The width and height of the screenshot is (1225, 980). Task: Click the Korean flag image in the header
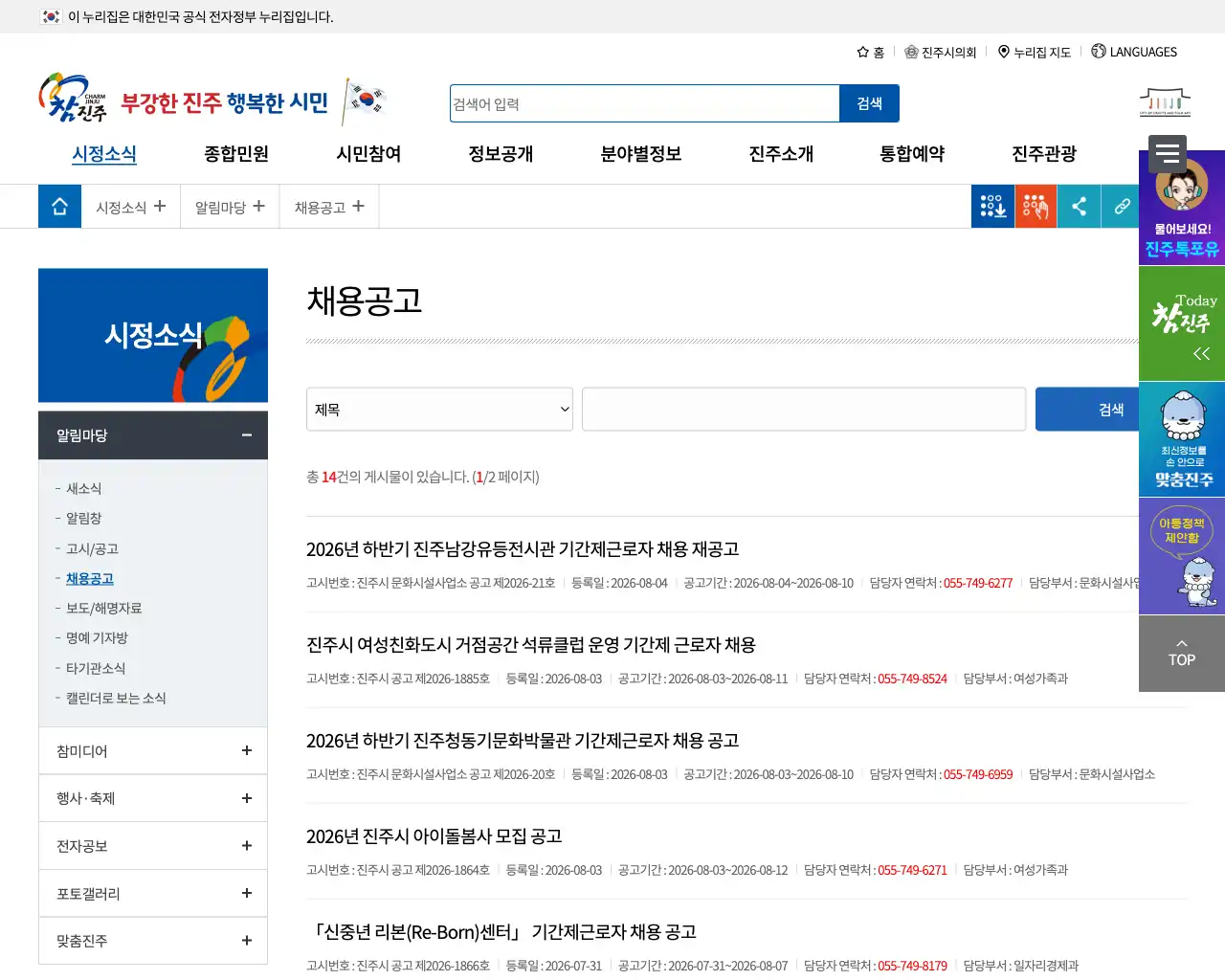(365, 100)
